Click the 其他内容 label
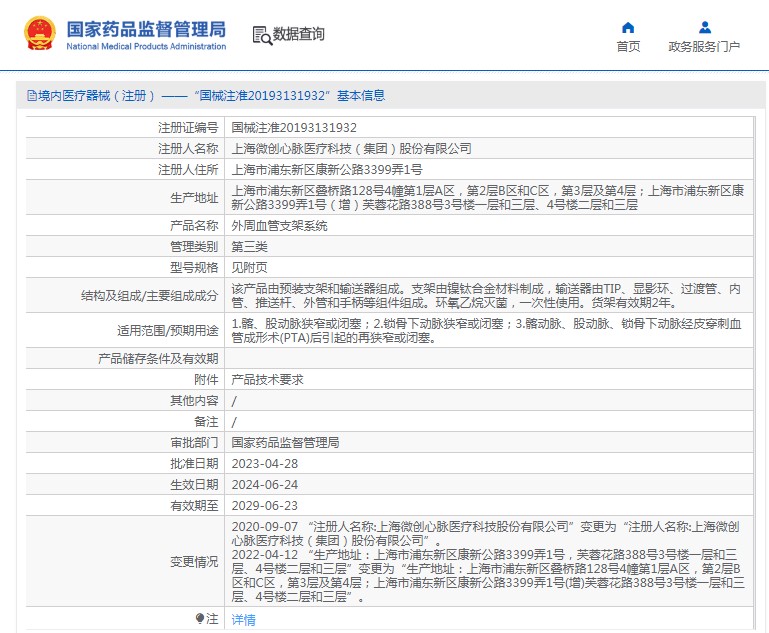 pos(194,402)
